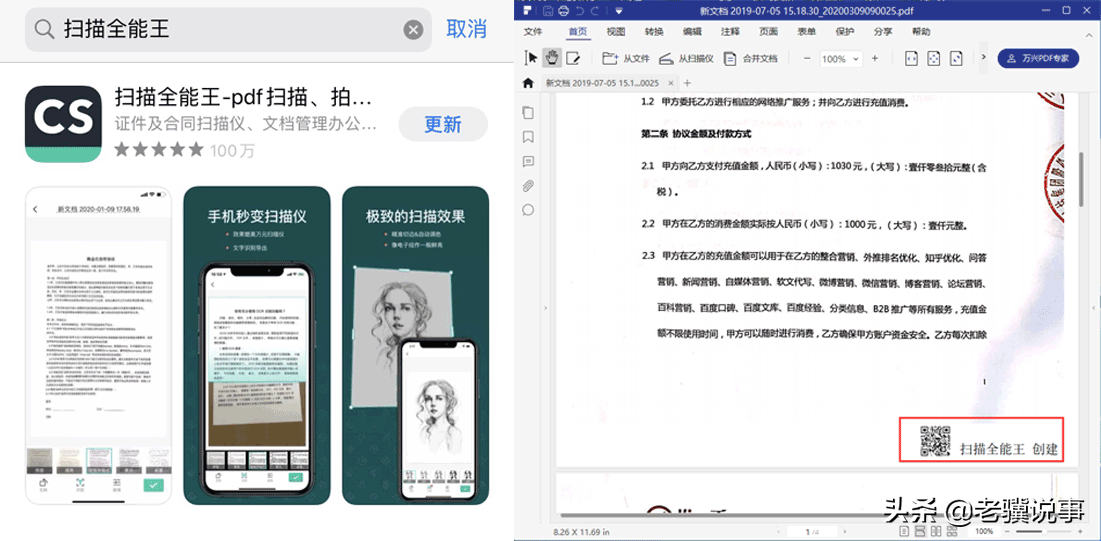
Task: View the first app screenshot with document
Action: (x=98, y=345)
